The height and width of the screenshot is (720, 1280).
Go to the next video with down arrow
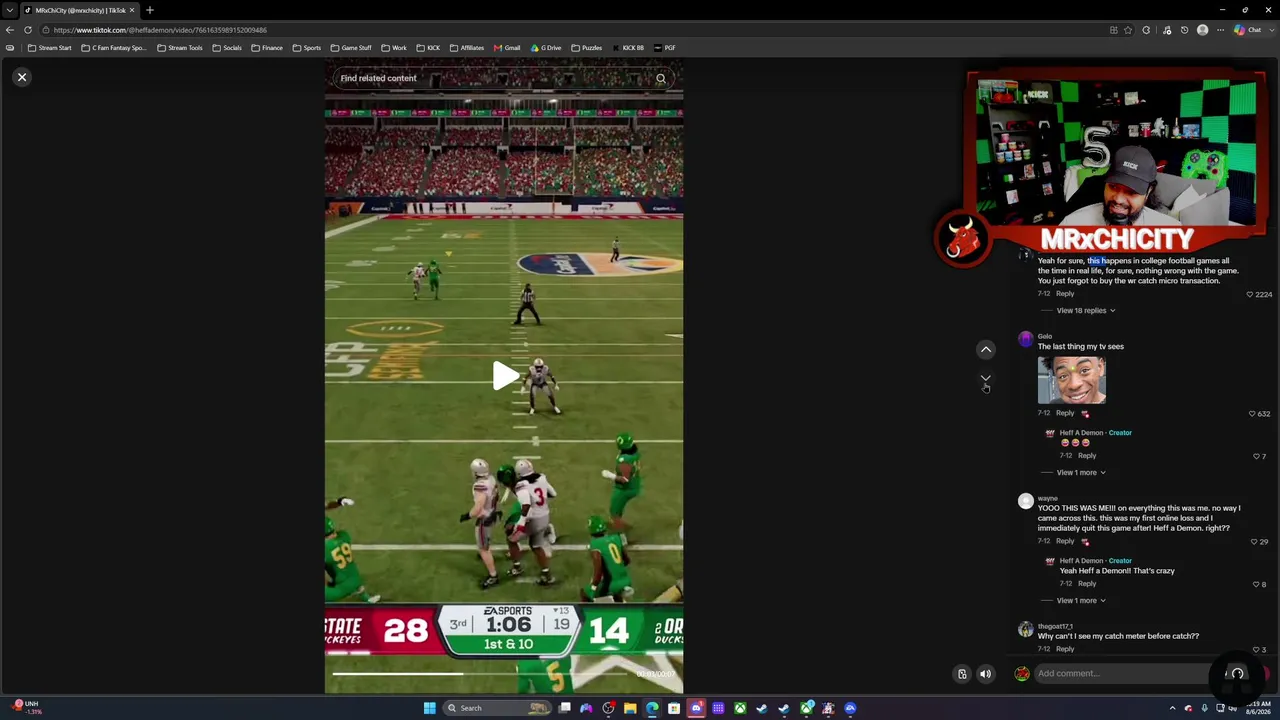(x=985, y=380)
